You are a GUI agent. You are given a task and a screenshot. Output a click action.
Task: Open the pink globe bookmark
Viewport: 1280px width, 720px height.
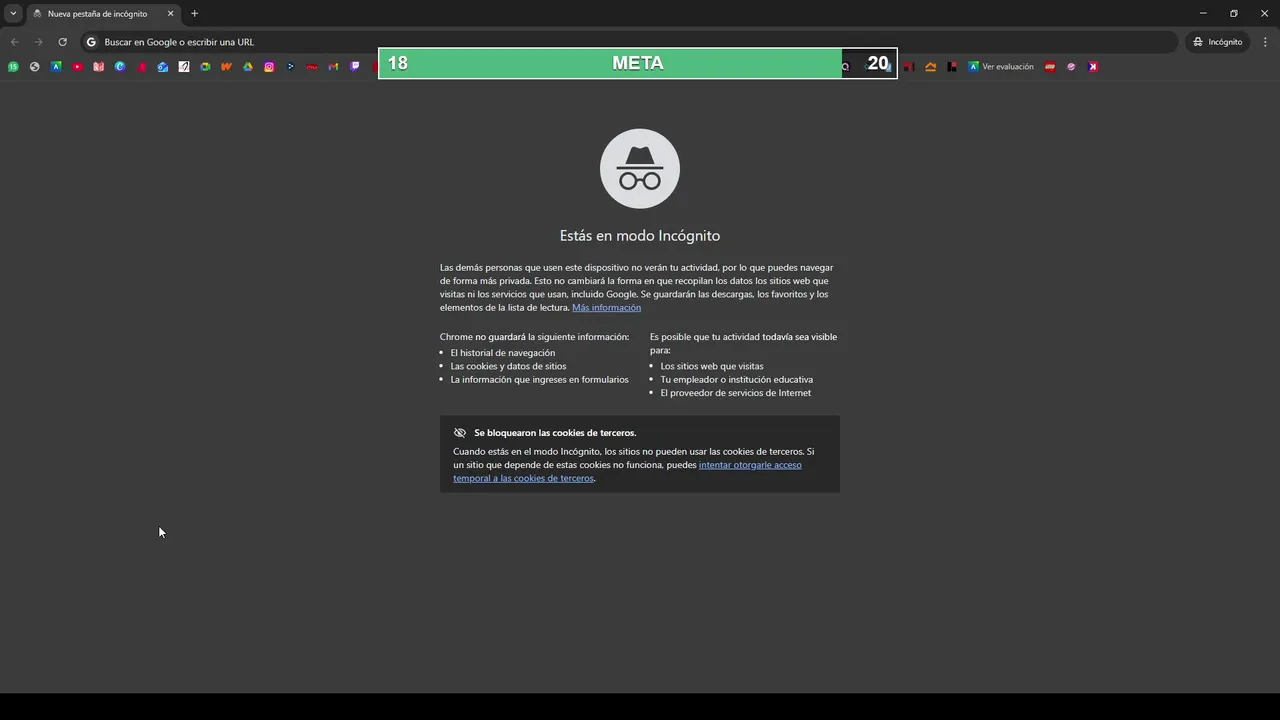[1071, 67]
